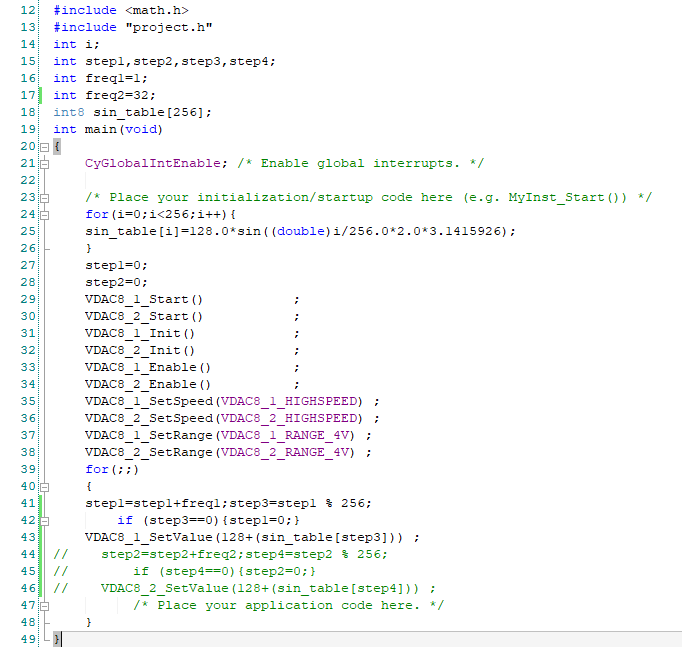Click on 'step1=step1+freq1;' statement
682x647 pixels.
[157, 504]
